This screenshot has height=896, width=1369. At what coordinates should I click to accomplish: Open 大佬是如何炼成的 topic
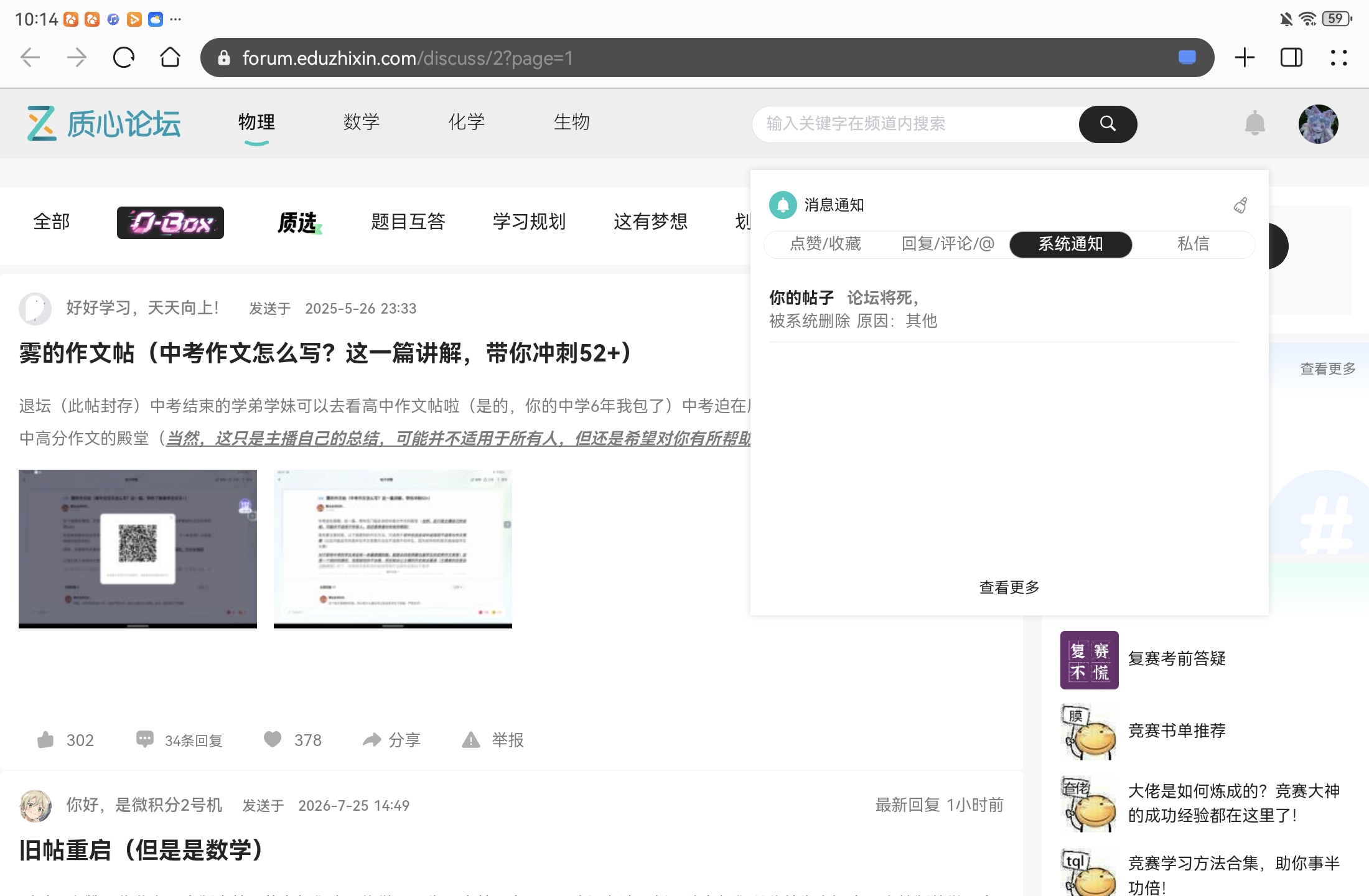(1234, 803)
